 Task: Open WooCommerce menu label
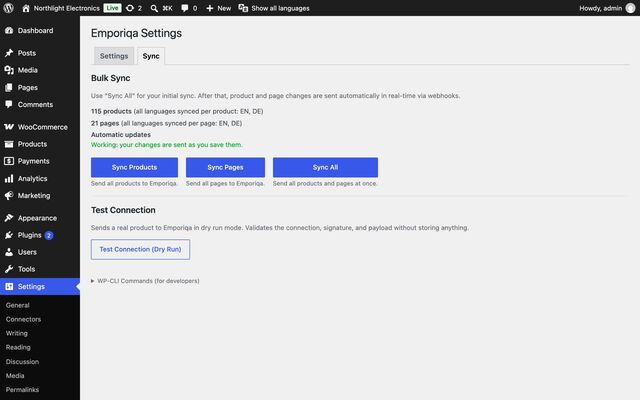tap(42, 127)
